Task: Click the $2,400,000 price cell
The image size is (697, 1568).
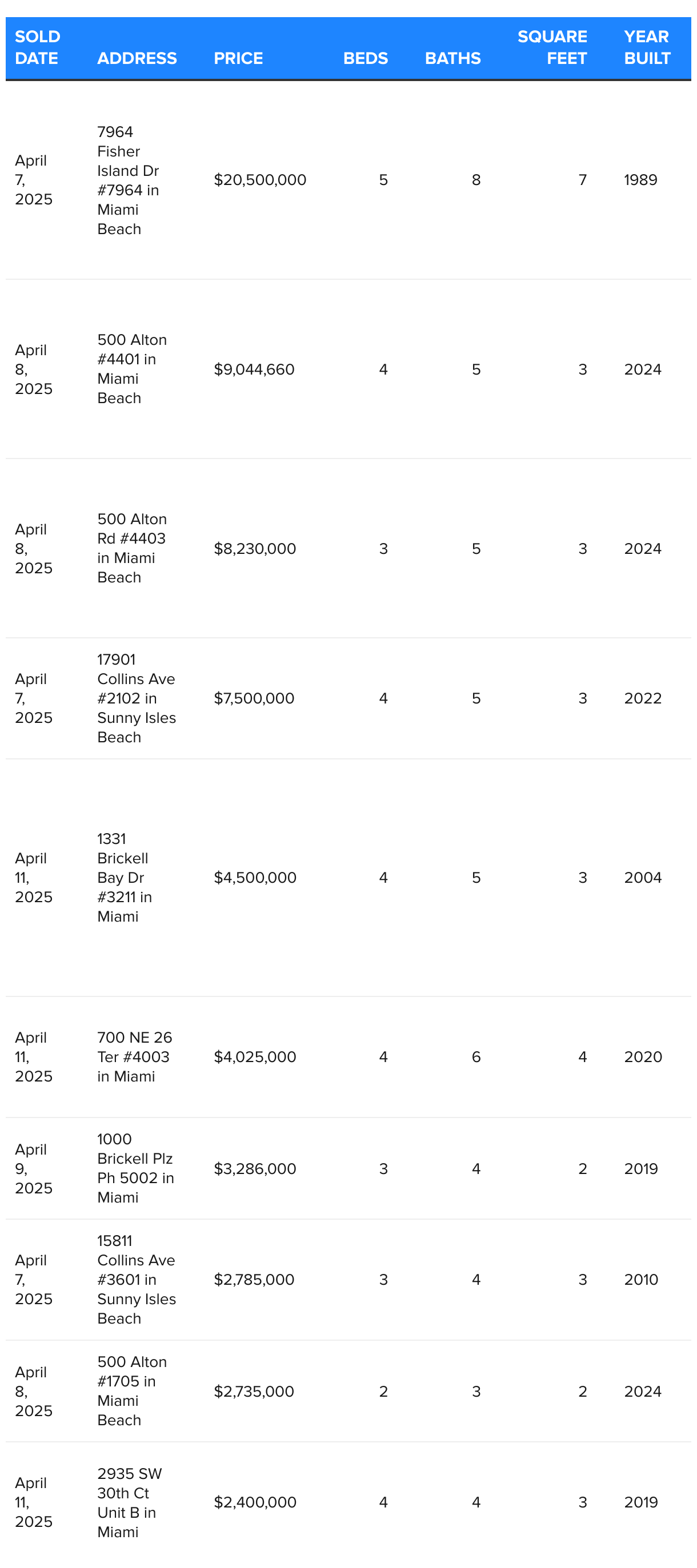Action: (x=255, y=1502)
